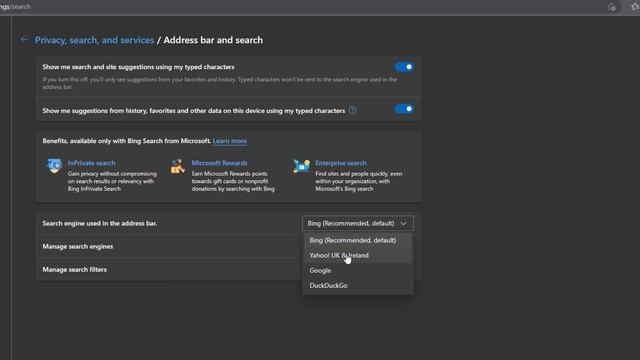This screenshot has width=640, height=360.
Task: Select Google from the list
Action: (x=358, y=271)
